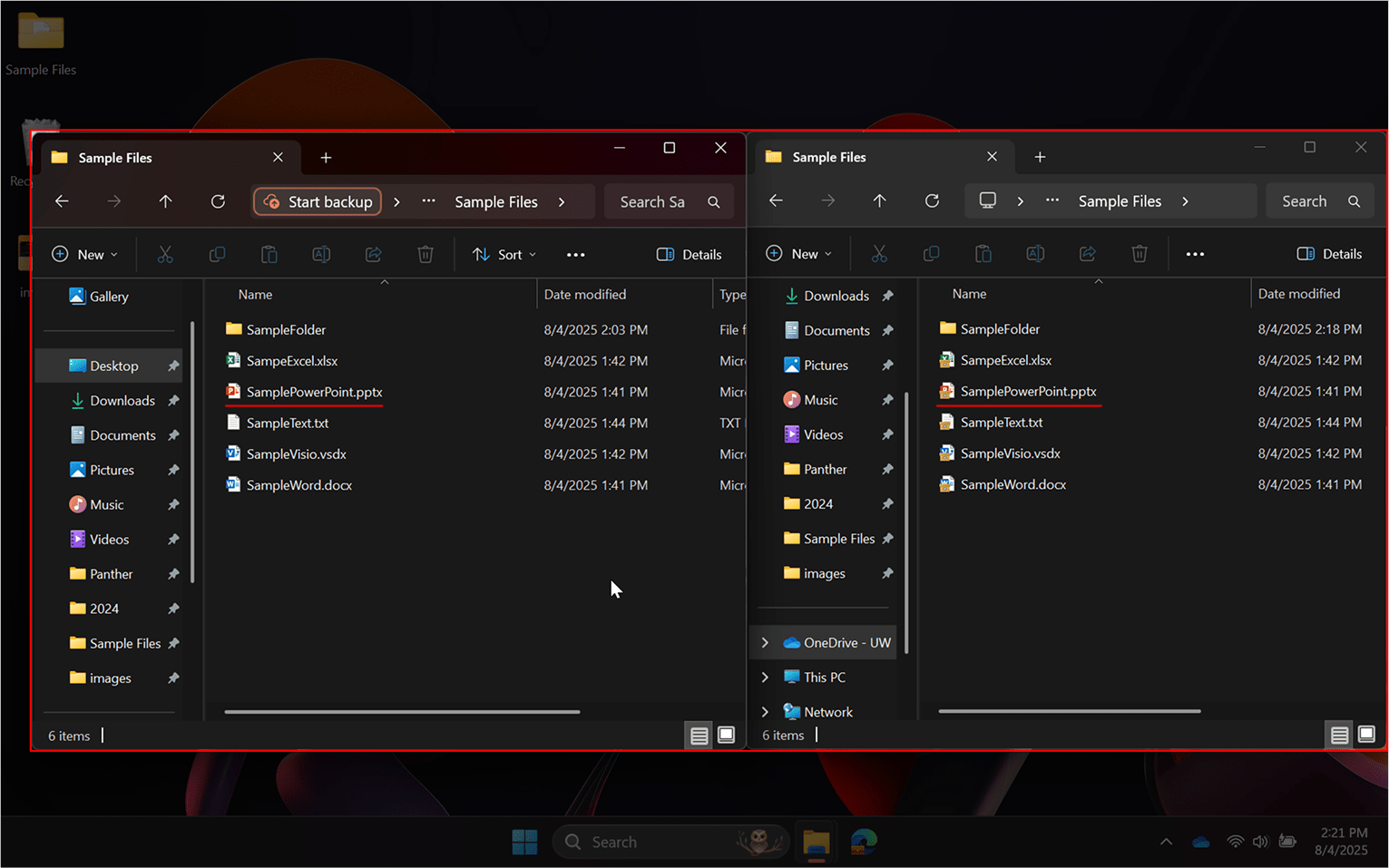Click the Copy icon in left window toolbar

(217, 254)
